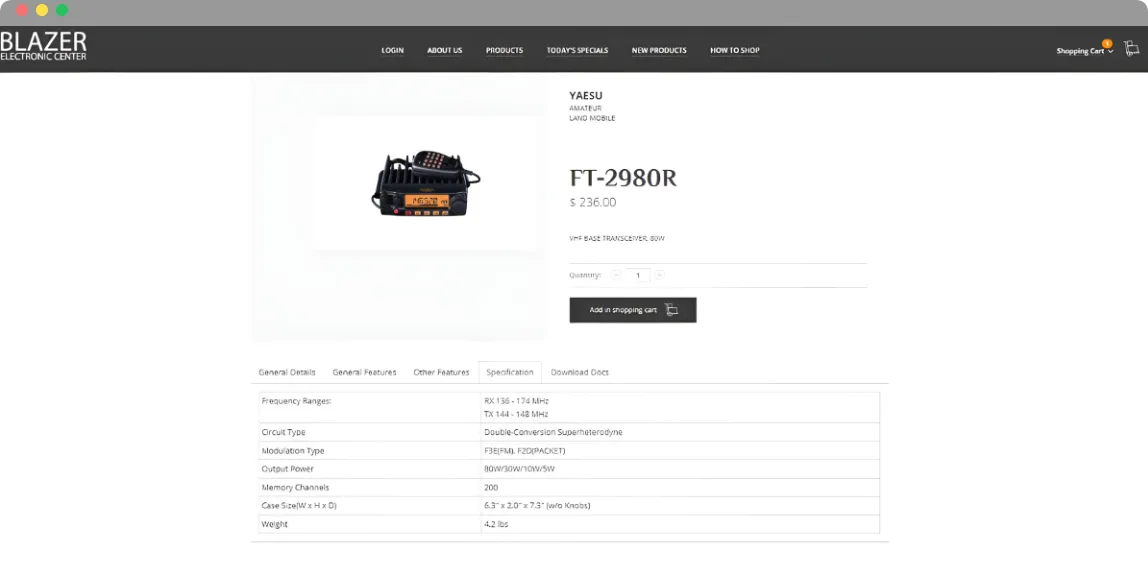
Task: Click the orange cart item count badge
Action: pyautogui.click(x=1107, y=44)
